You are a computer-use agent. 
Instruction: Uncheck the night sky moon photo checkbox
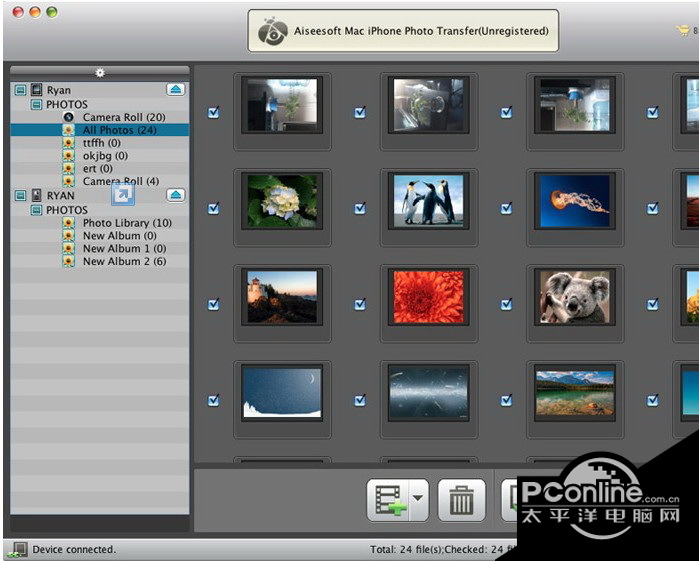pyautogui.click(x=214, y=400)
